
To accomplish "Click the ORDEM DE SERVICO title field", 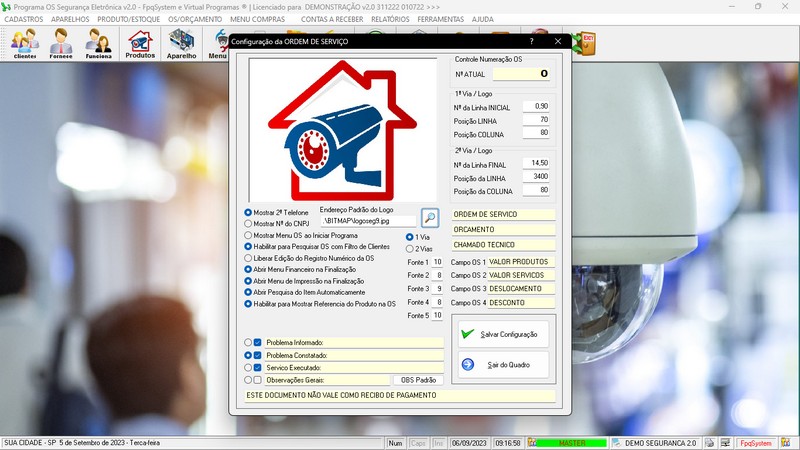I will click(503, 214).
